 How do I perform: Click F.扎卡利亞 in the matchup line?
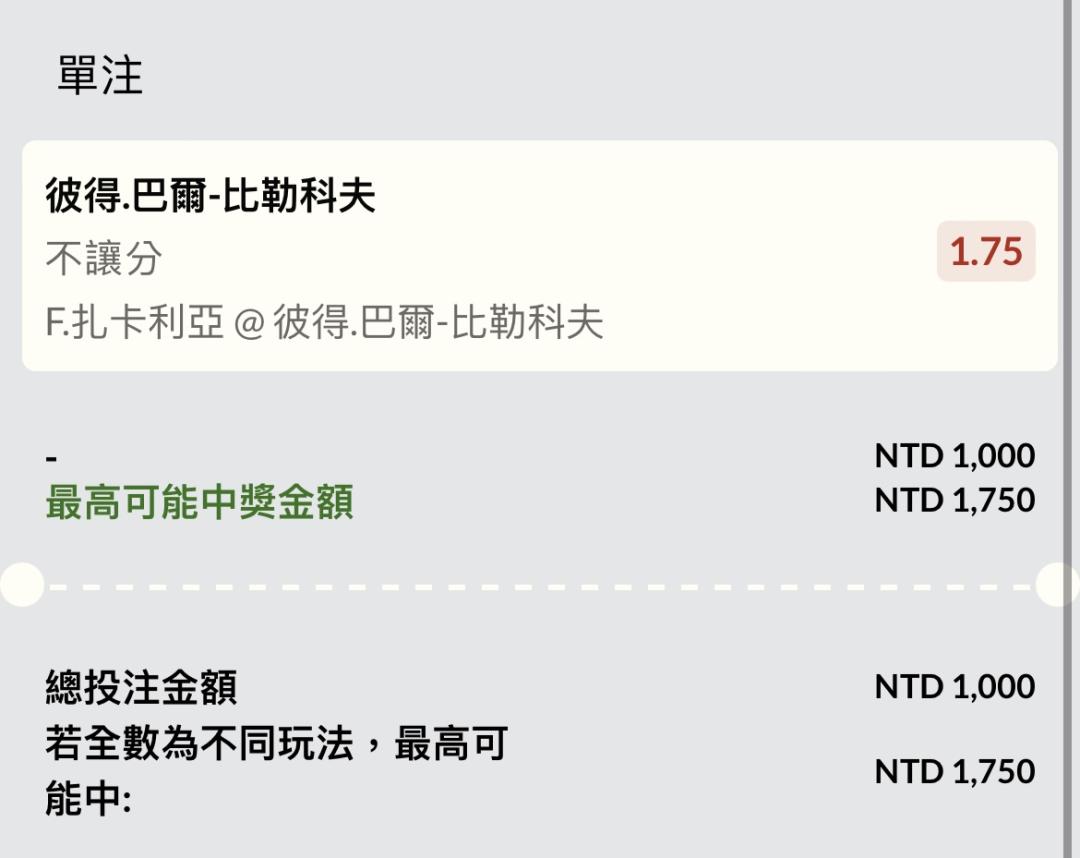coord(134,323)
